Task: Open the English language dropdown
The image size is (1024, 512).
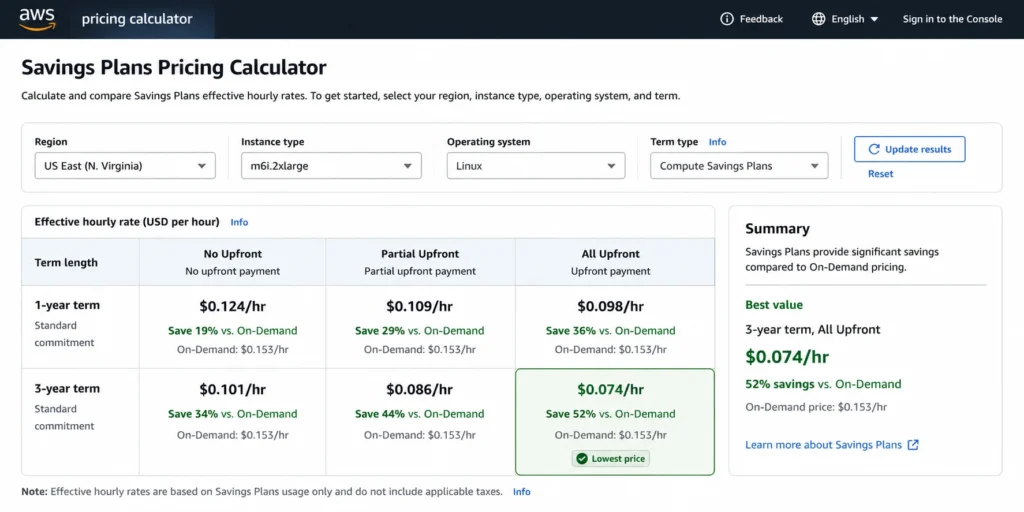Action: [x=846, y=19]
